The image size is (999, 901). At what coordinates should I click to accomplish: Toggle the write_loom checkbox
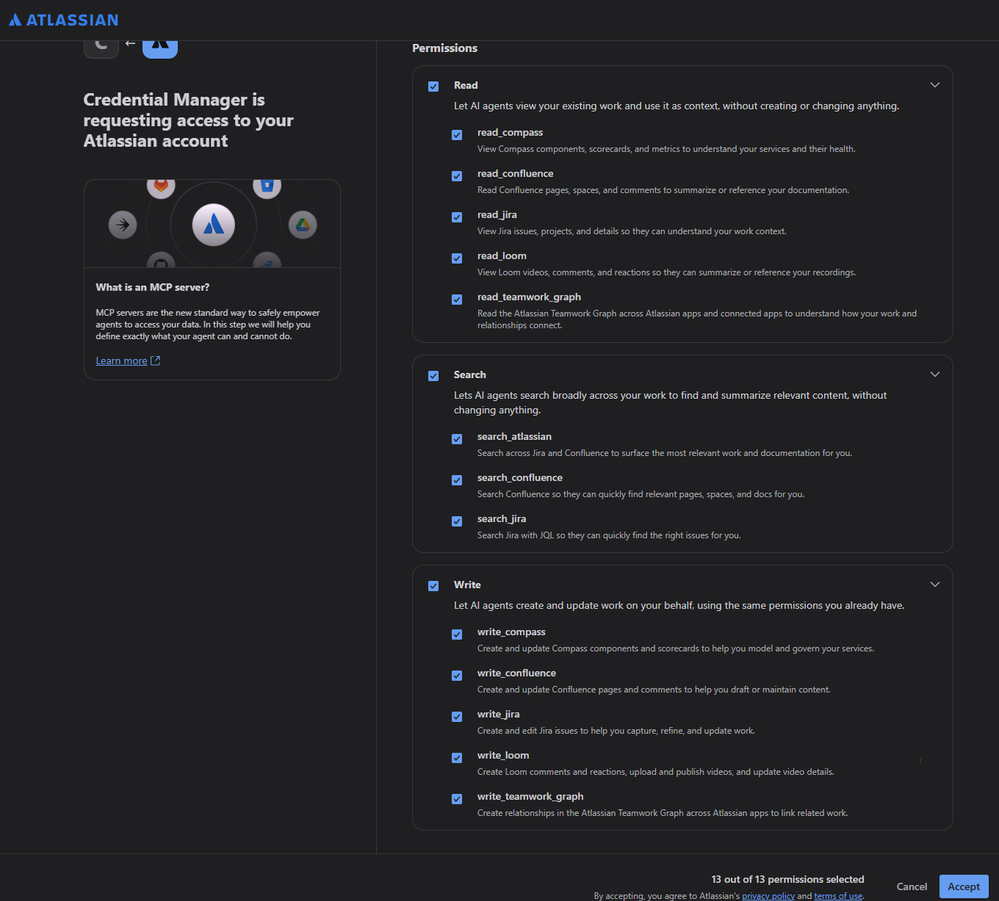click(457, 758)
